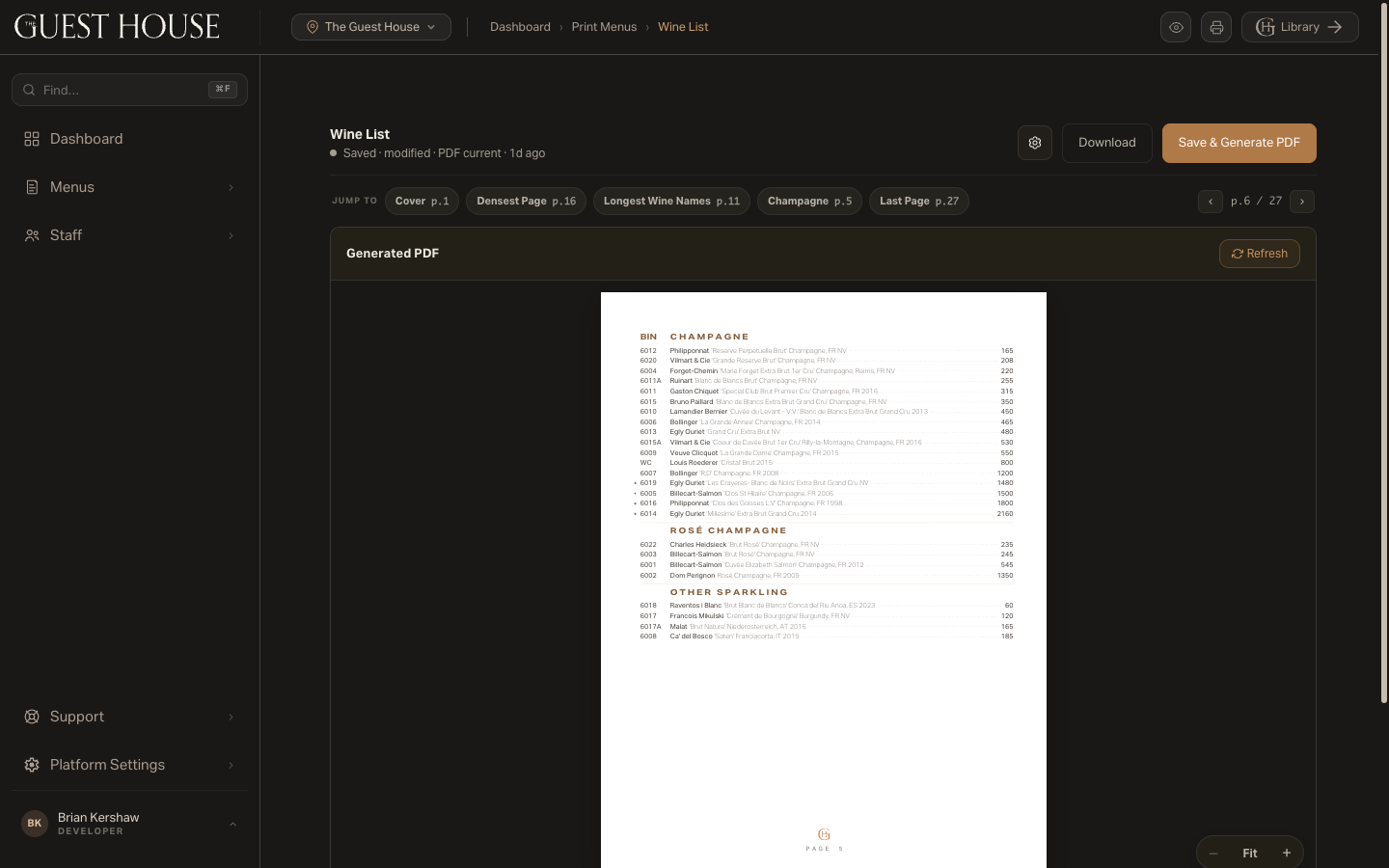Image resolution: width=1389 pixels, height=868 pixels.
Task: Click the ⌘F shortcut badge
Action: [x=223, y=89]
